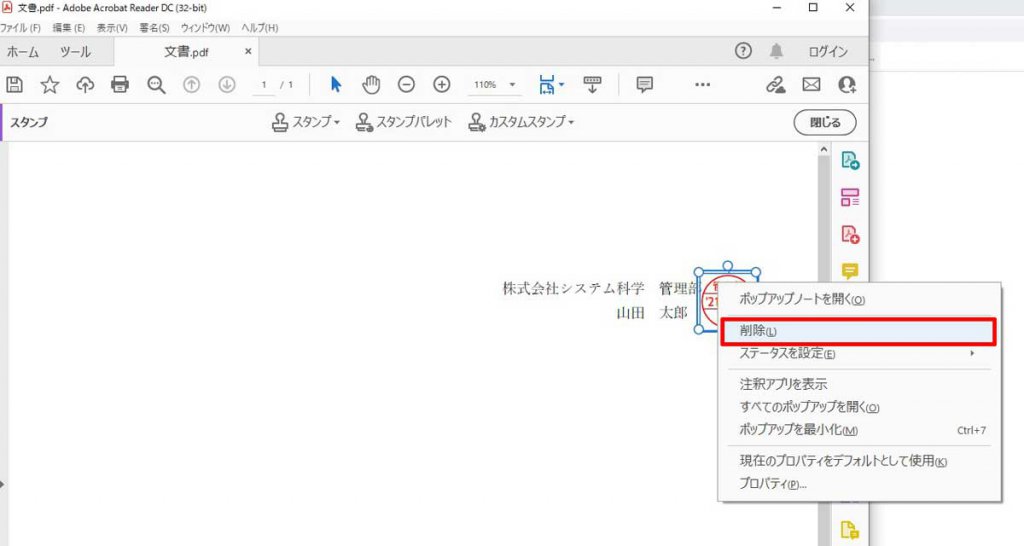1024x546 pixels.
Task: Send file by email envelope icon
Action: click(811, 85)
